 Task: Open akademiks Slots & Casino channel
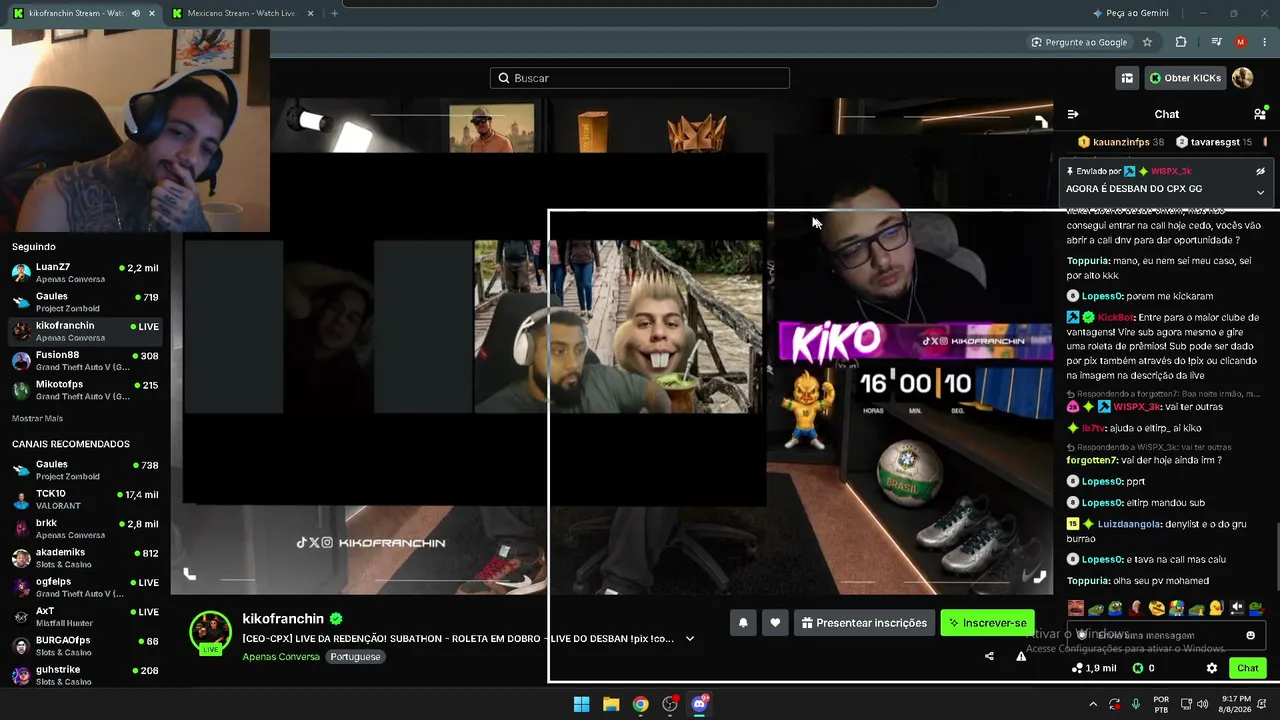point(85,558)
